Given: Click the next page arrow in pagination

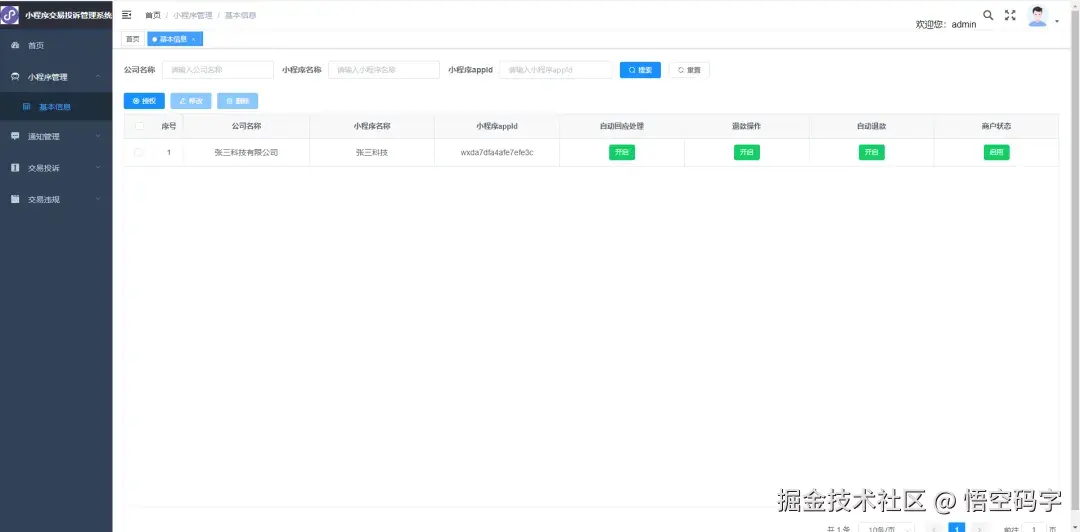Looking at the screenshot, I should point(979,528).
